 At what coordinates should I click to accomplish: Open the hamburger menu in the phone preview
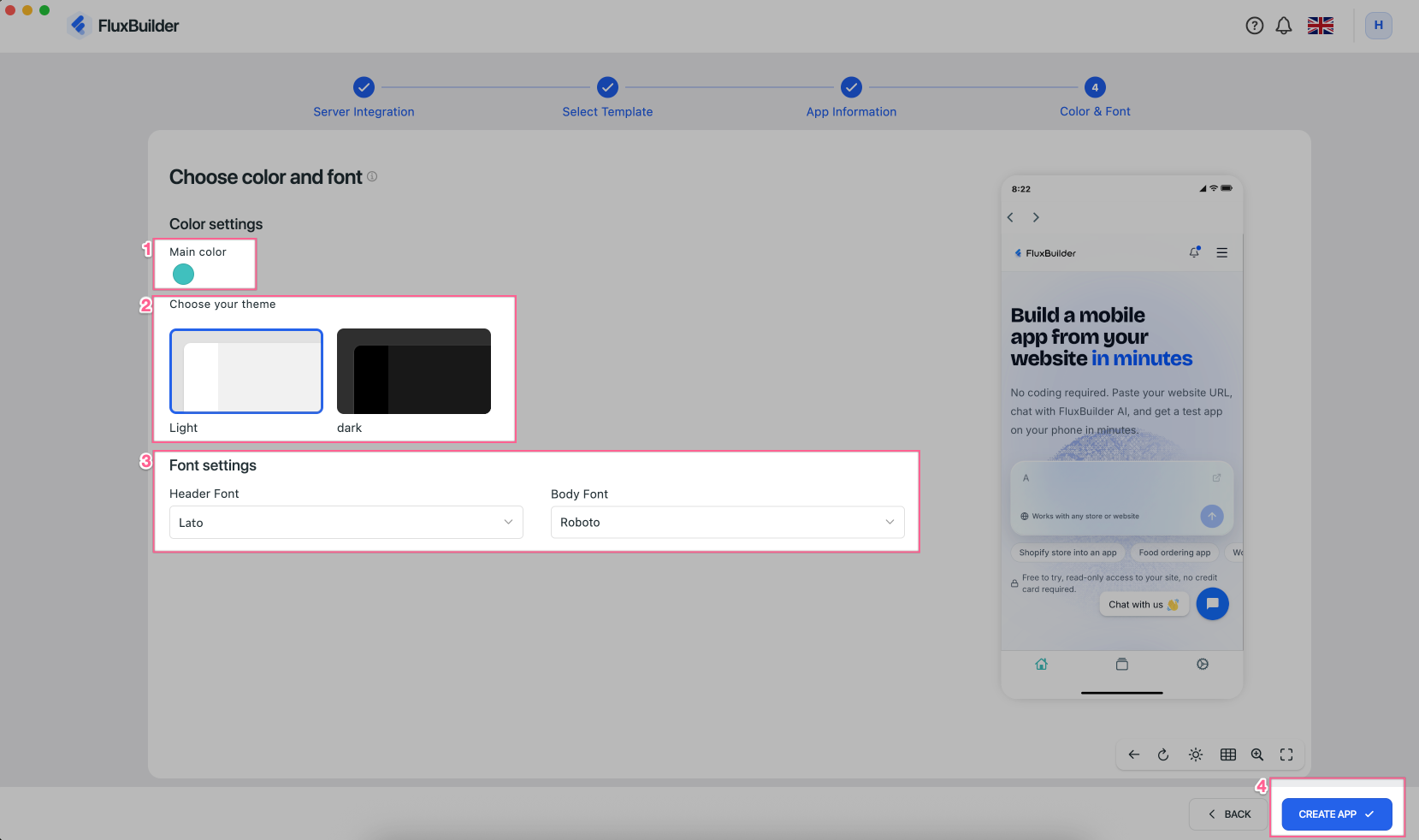(x=1222, y=252)
